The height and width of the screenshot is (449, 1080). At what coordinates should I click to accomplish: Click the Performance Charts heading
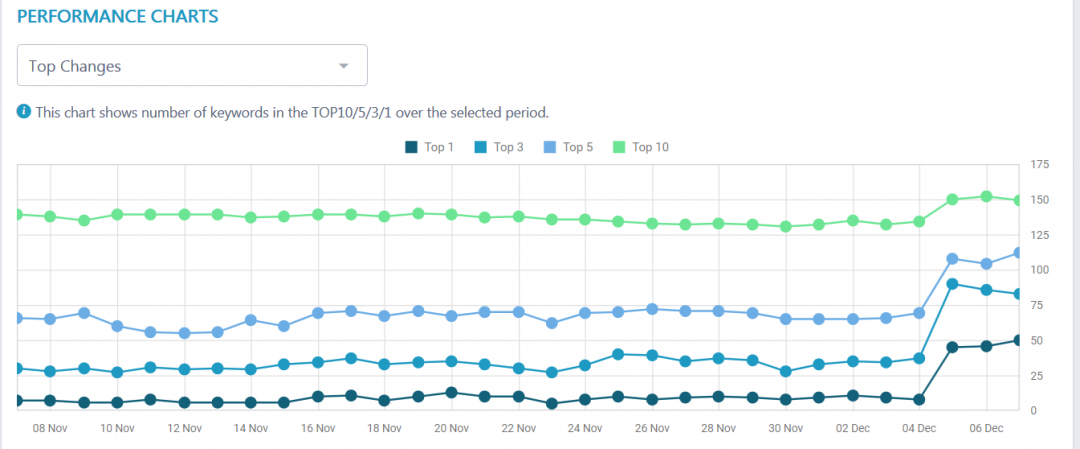coord(118,17)
